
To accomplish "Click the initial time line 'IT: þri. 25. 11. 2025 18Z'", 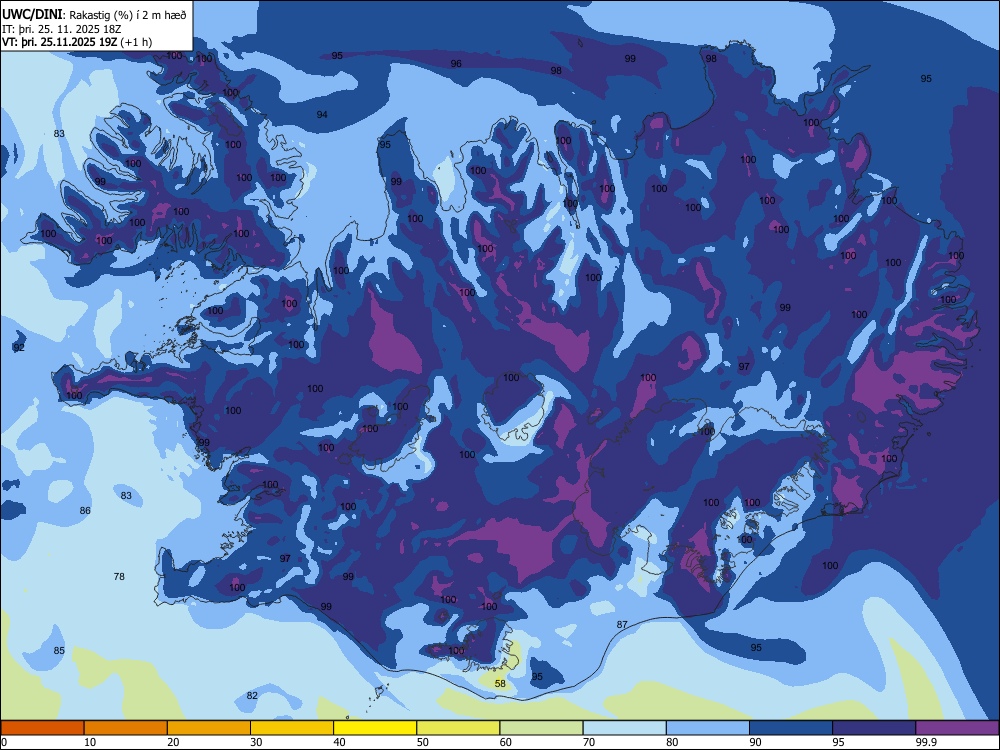I will (x=62, y=29).
